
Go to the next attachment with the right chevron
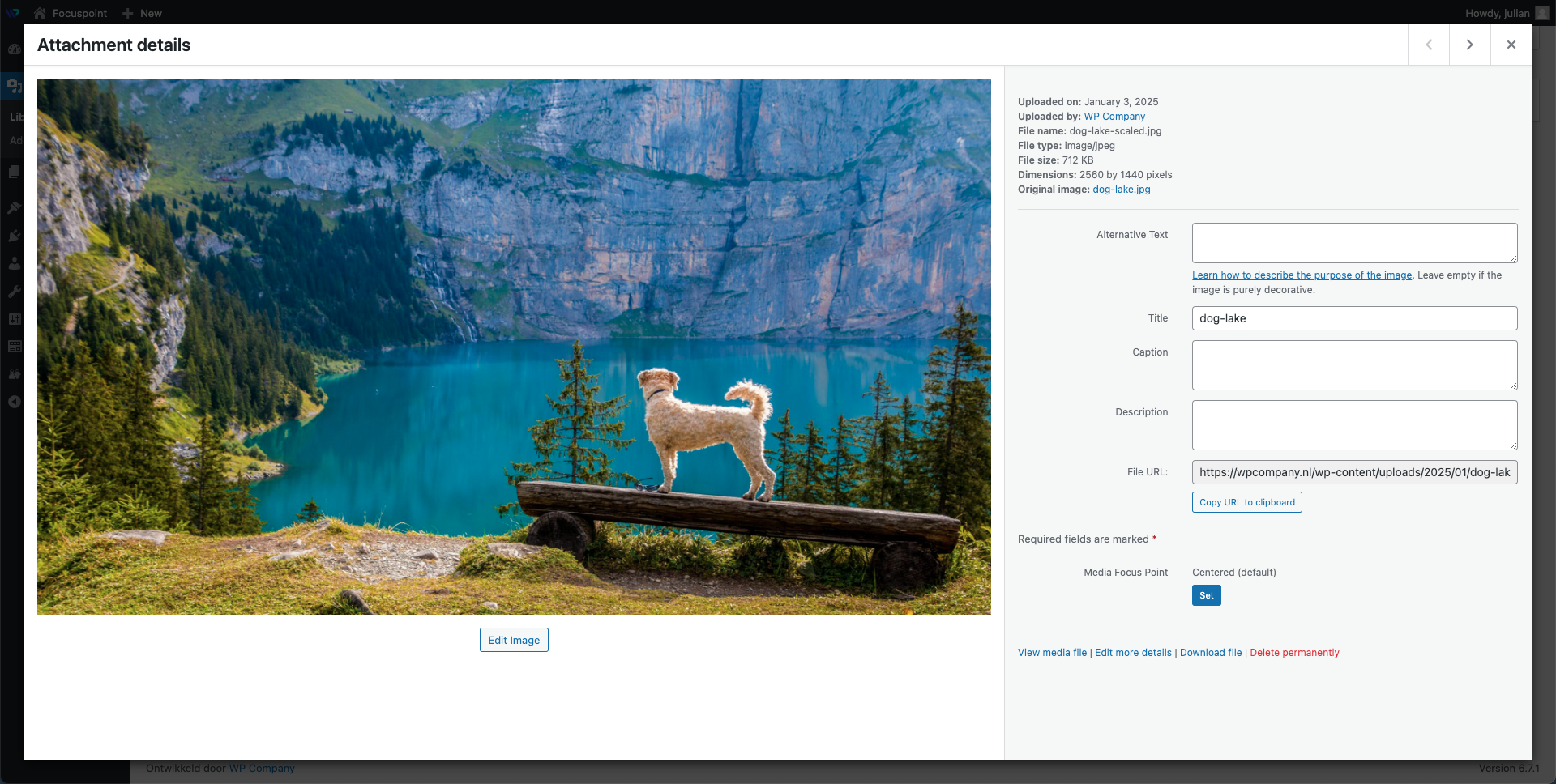tap(1469, 45)
